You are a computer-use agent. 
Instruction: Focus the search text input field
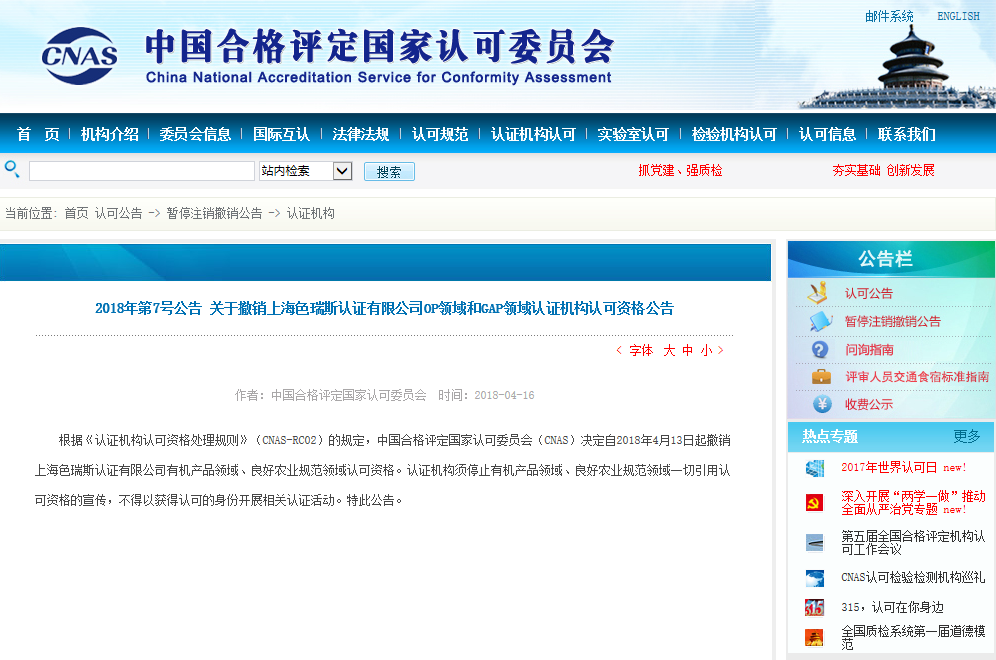click(x=142, y=171)
